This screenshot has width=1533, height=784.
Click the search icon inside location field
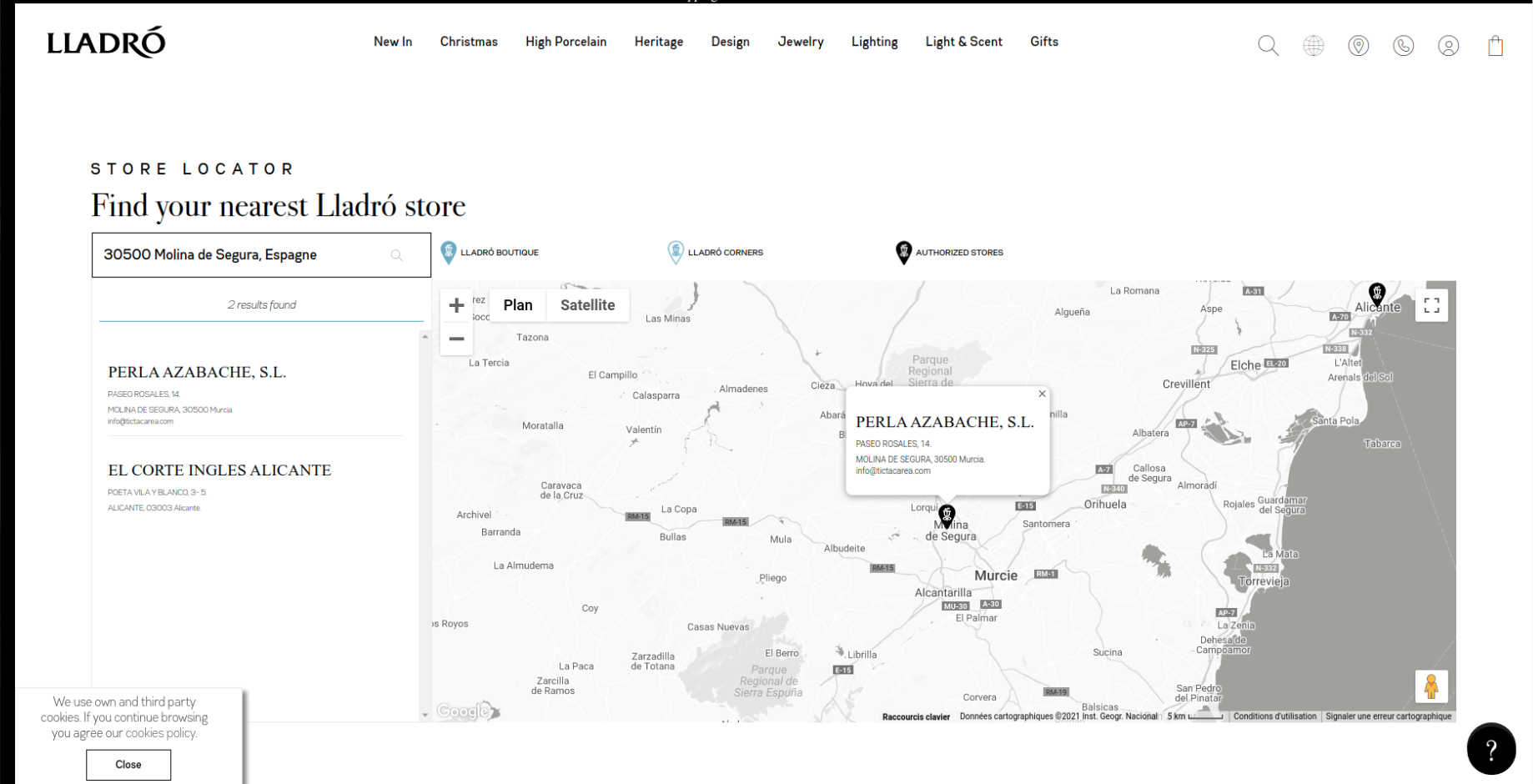[x=397, y=255]
